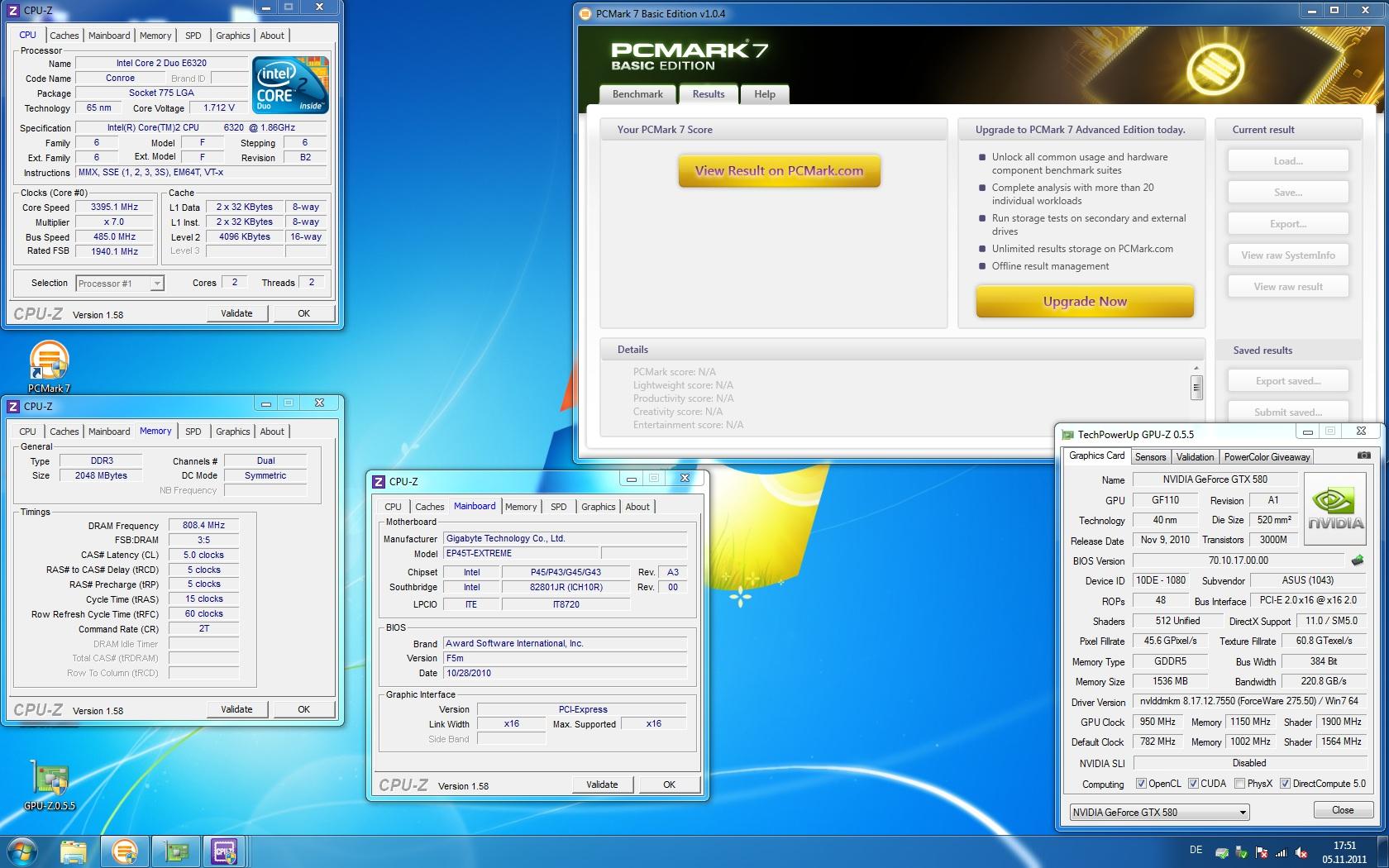Open the Windows Start orb
Screen dimensions: 1389x868
pyautogui.click(x=22, y=851)
